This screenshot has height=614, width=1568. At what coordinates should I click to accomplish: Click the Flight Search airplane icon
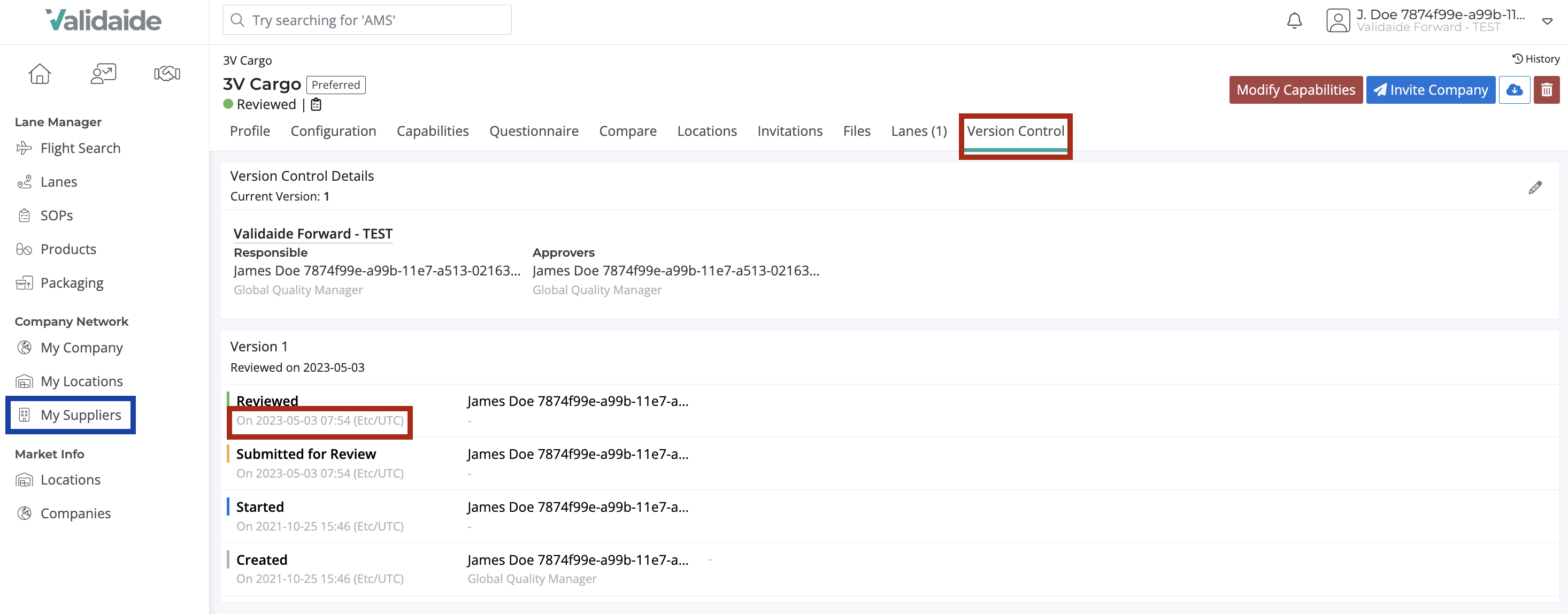(x=24, y=148)
